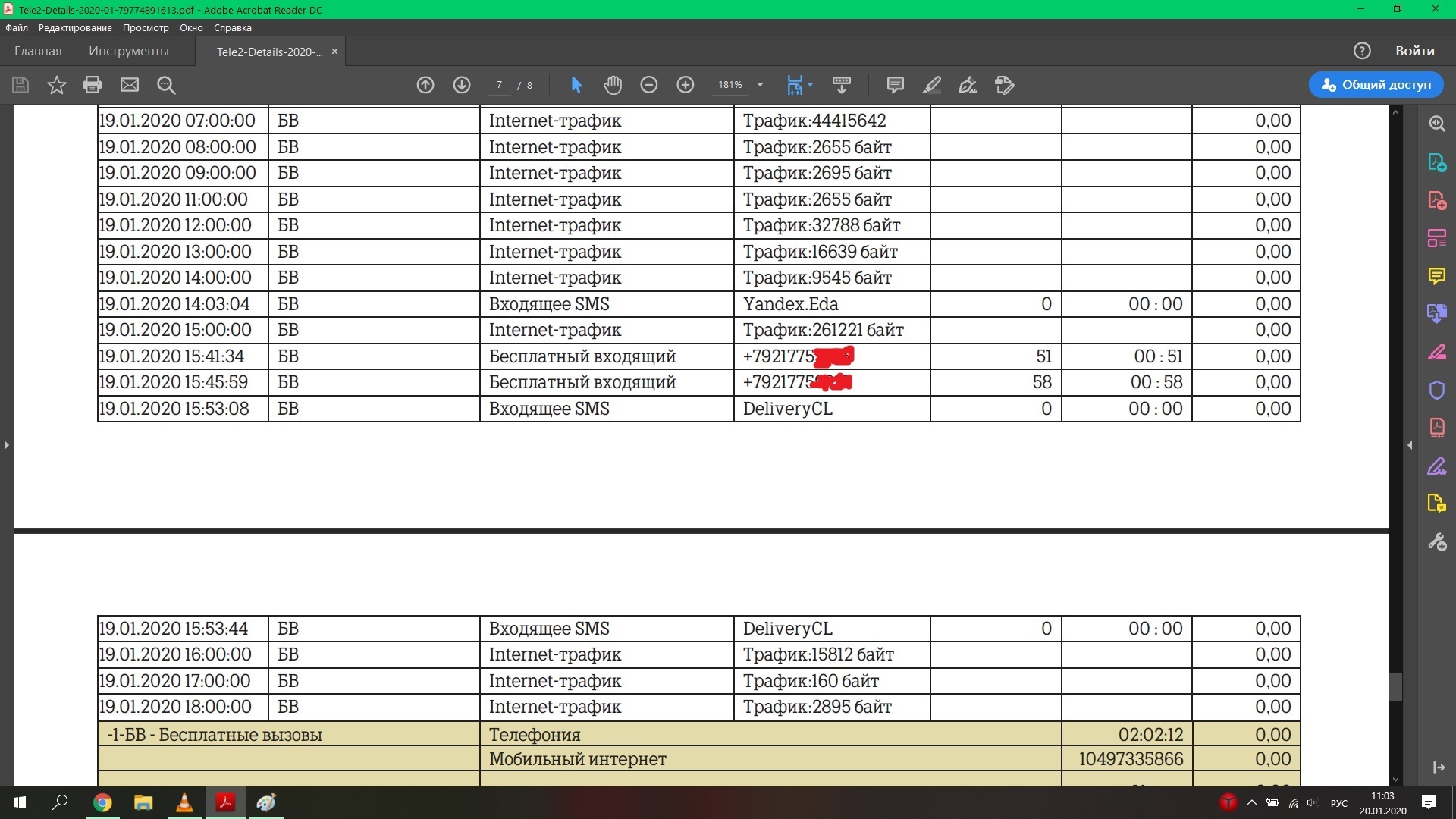Image resolution: width=1456 pixels, height=819 pixels.
Task: Open the Windows Start menu
Action: point(20,802)
